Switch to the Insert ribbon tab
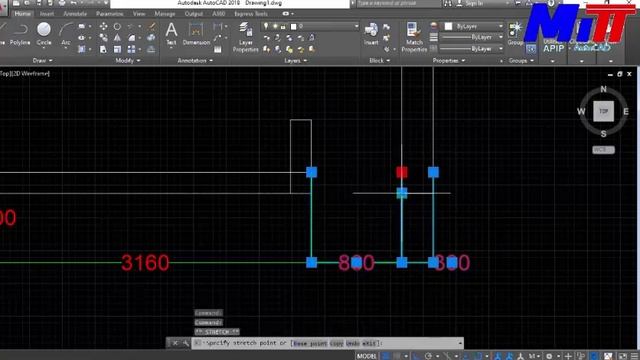Screen dimensions: 640x360 coord(47,13)
